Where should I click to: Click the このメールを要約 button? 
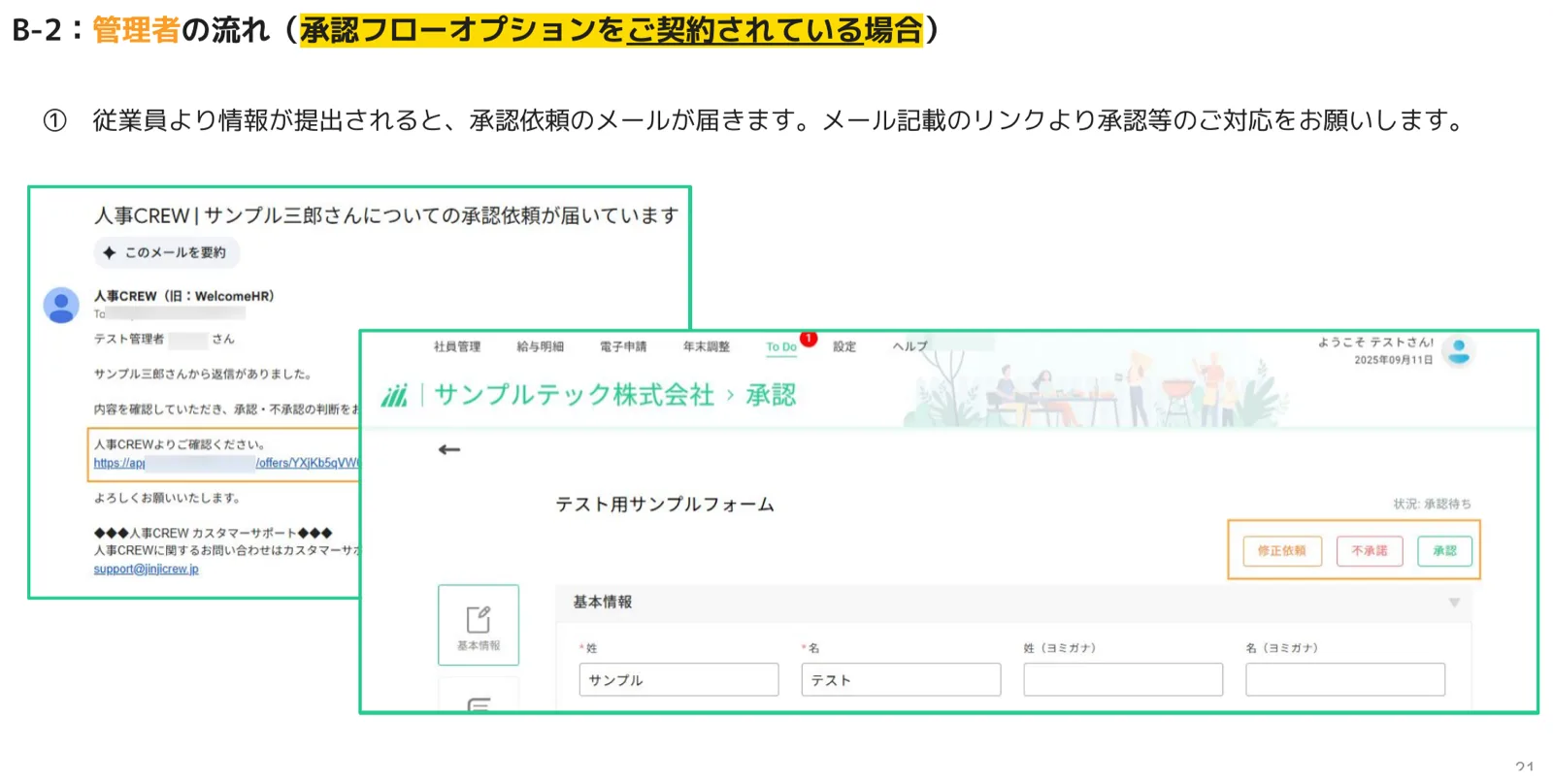click(x=167, y=252)
